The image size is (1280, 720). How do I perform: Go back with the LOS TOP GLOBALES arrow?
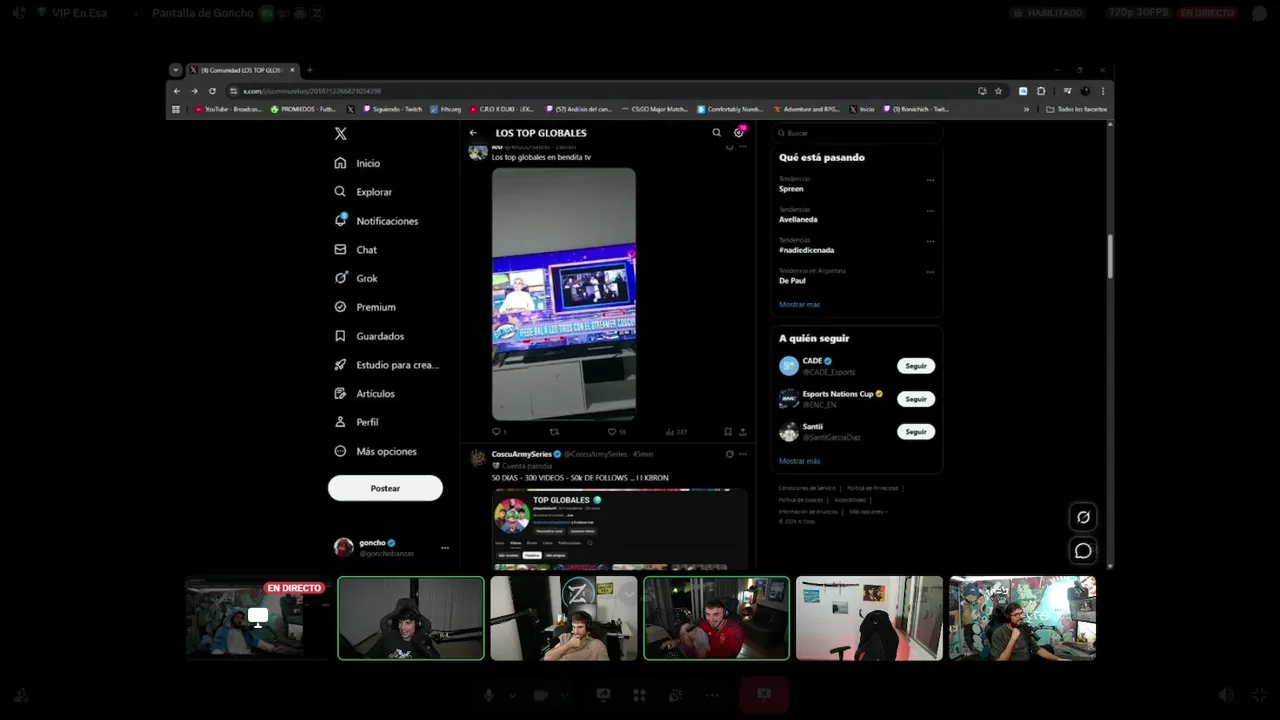[x=473, y=133]
